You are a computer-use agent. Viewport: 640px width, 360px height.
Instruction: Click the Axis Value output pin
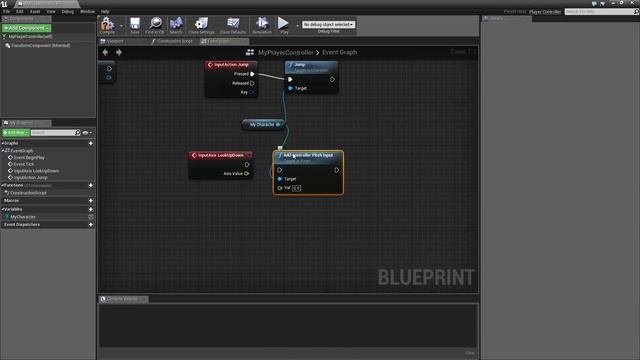click(247, 173)
